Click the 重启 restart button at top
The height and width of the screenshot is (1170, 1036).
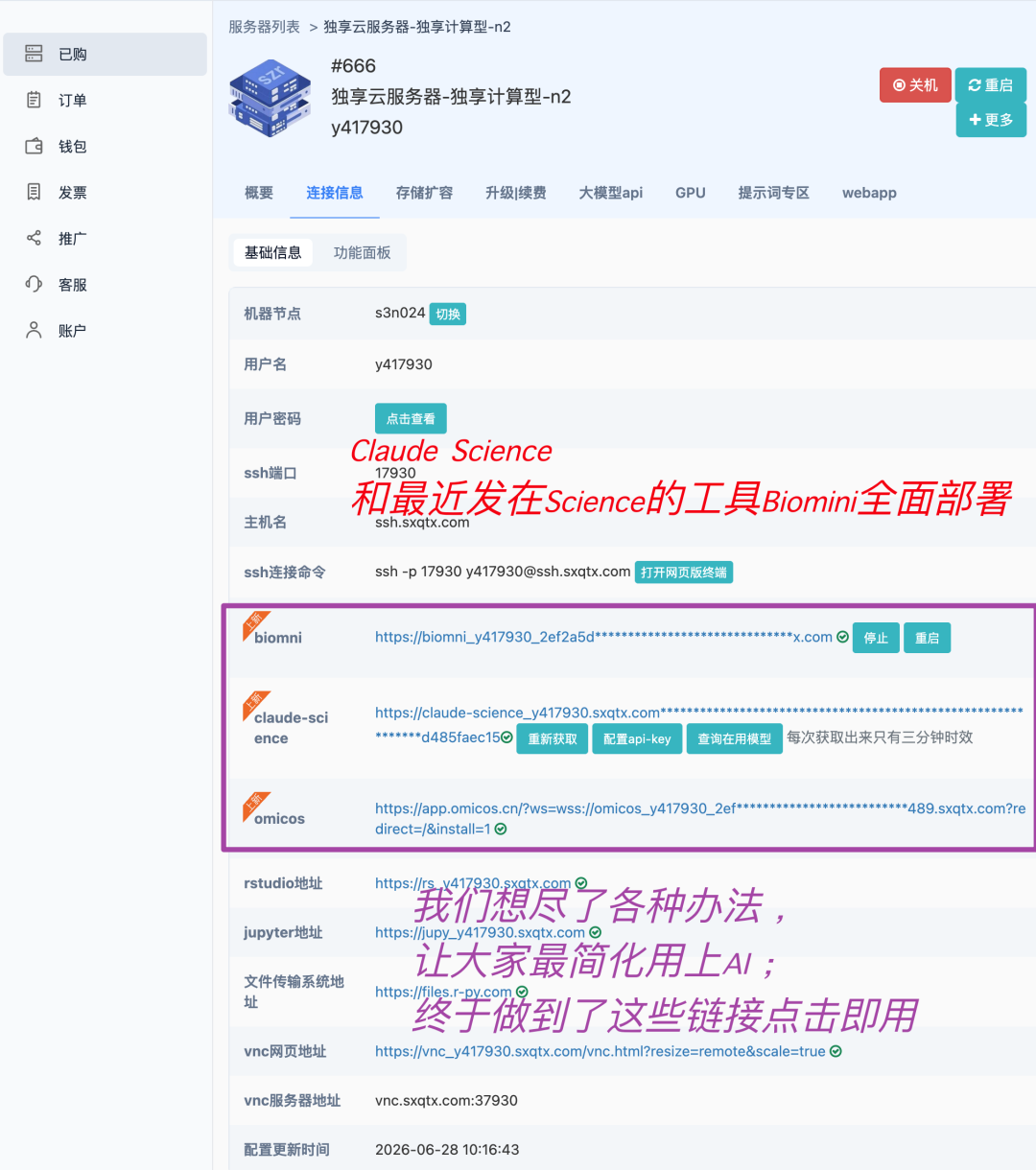tap(991, 85)
